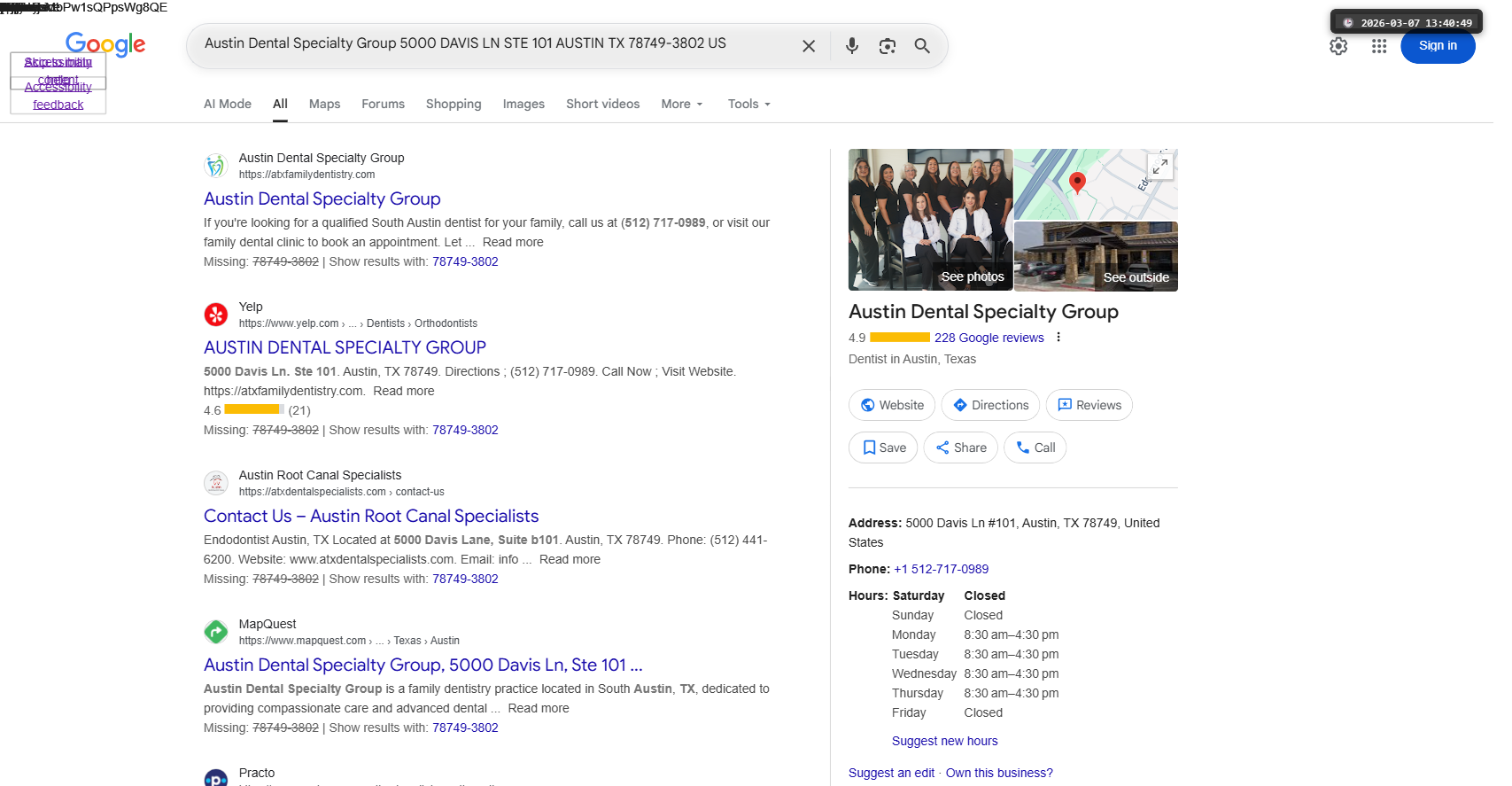Click 78749-3802 under the first result
Viewport: 1512px width, 786px height.
click(x=465, y=261)
